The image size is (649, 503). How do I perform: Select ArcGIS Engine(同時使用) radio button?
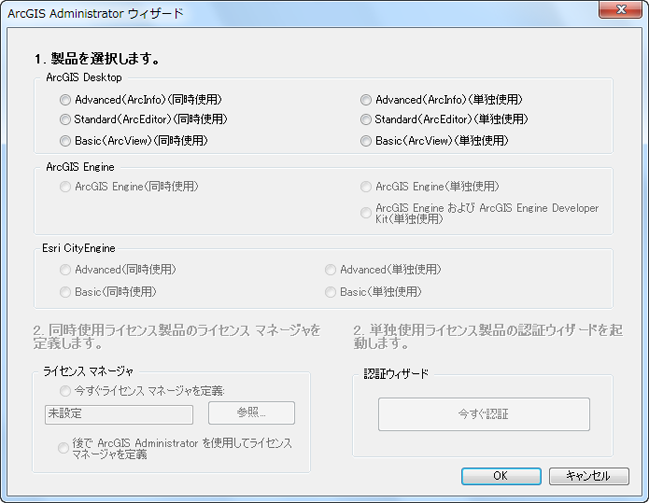[x=65, y=187]
